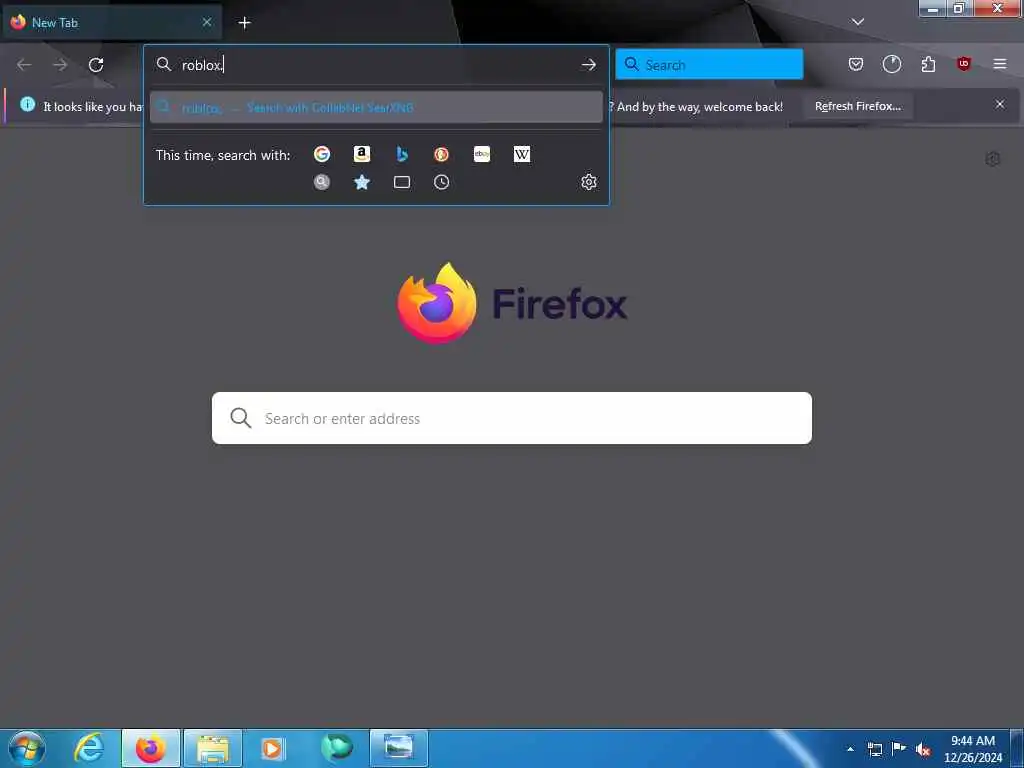This screenshot has height=768, width=1024.
Task: Open Save to Pocket
Action: [x=856, y=64]
